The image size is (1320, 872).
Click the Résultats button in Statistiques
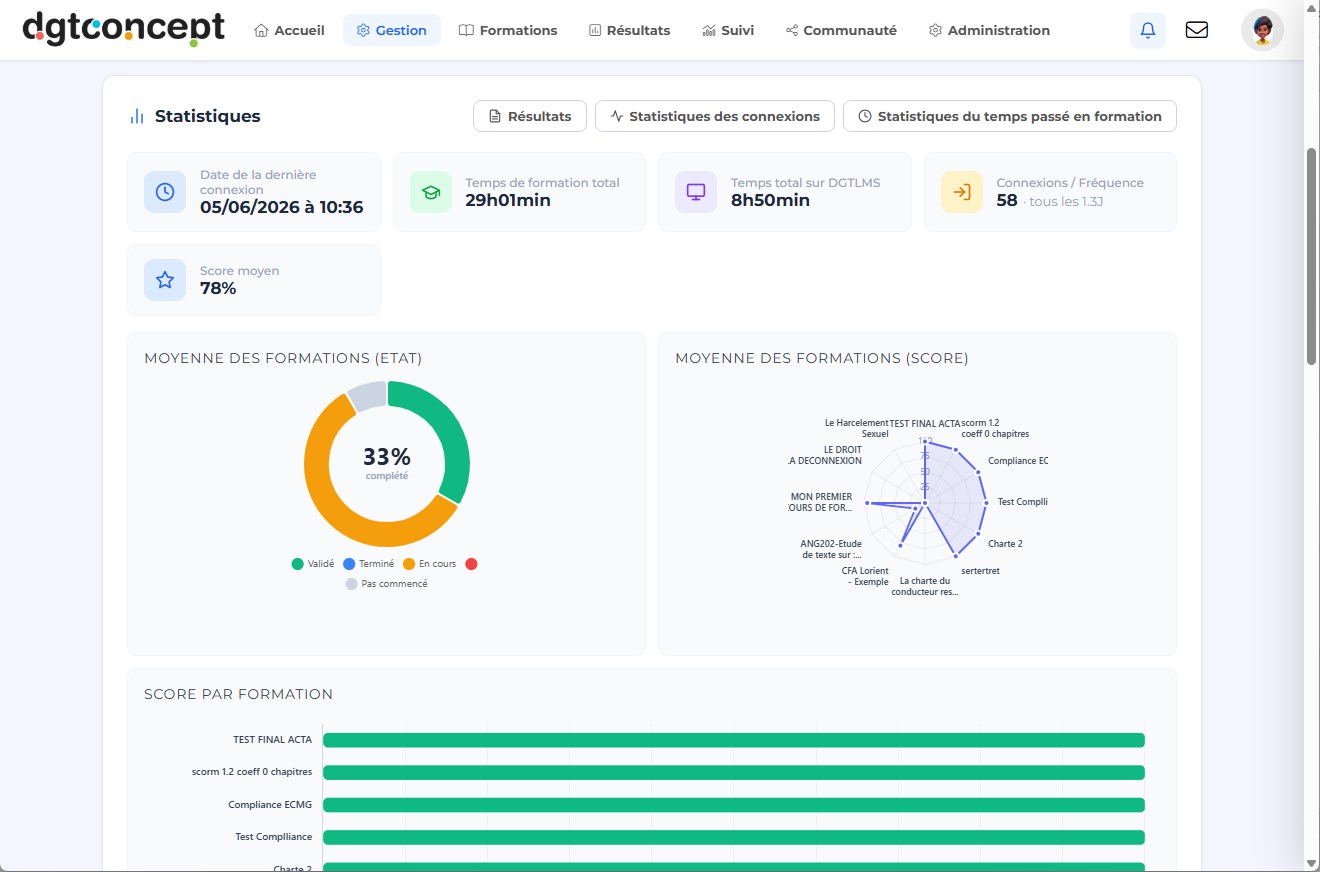pyautogui.click(x=529, y=116)
